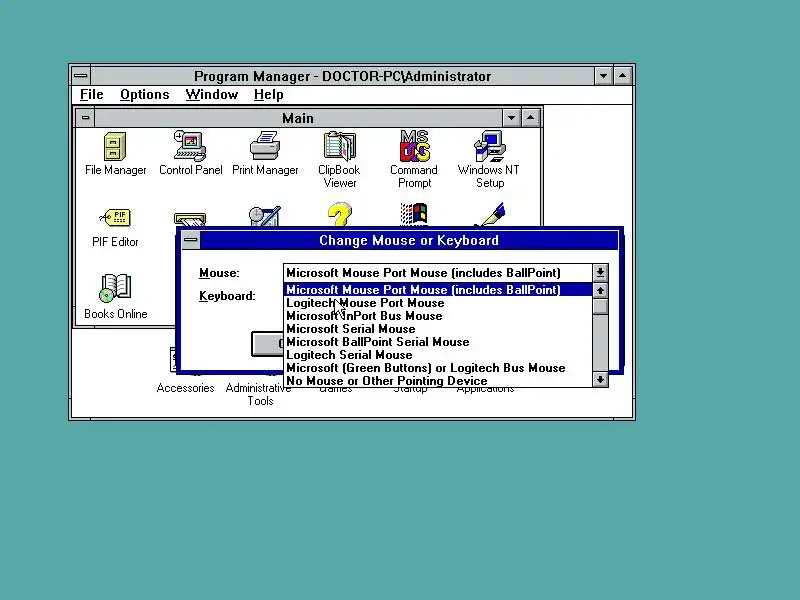Open Change Mouse or Keyboard dialog control menu
This screenshot has width=800, height=600.
(x=190, y=240)
